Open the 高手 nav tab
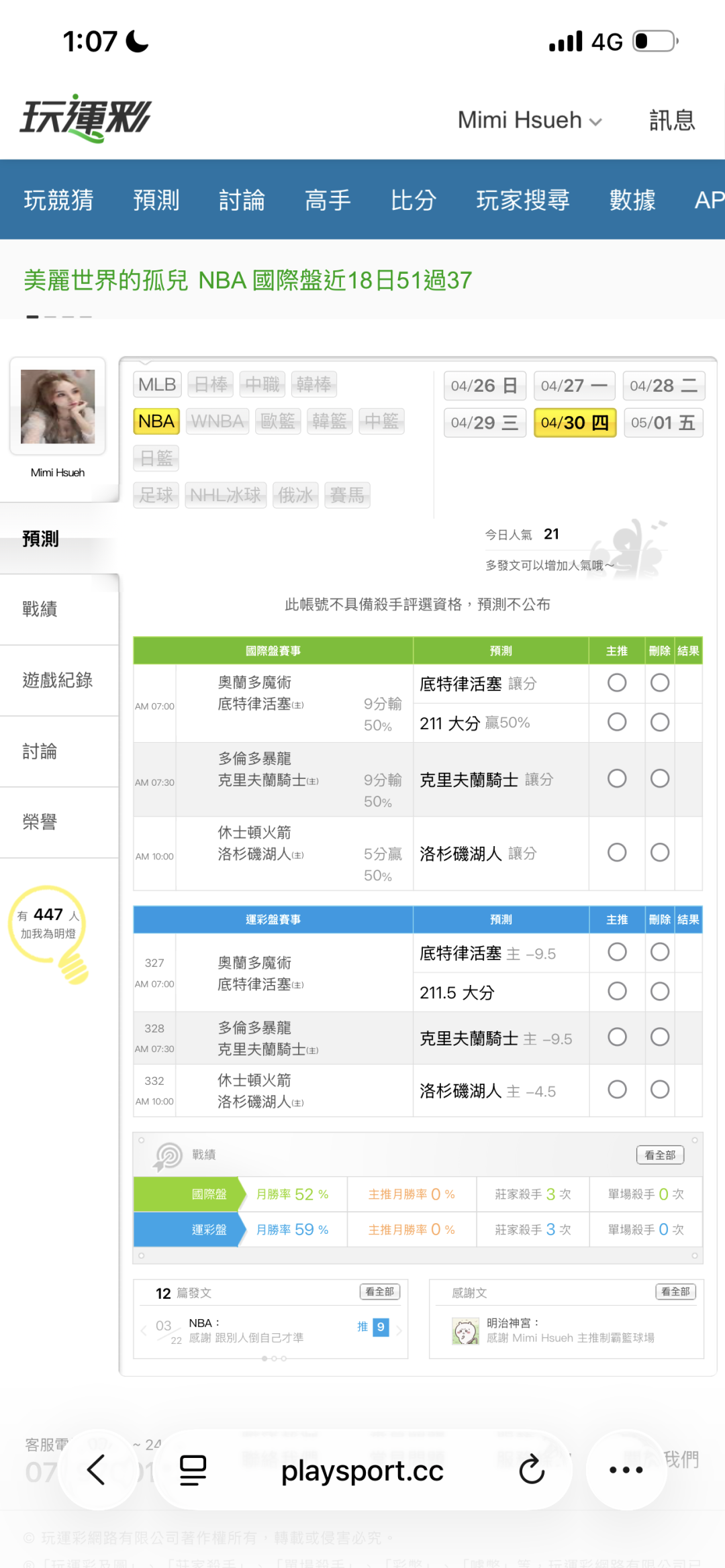Screen dimensions: 725x1568 coord(328,200)
